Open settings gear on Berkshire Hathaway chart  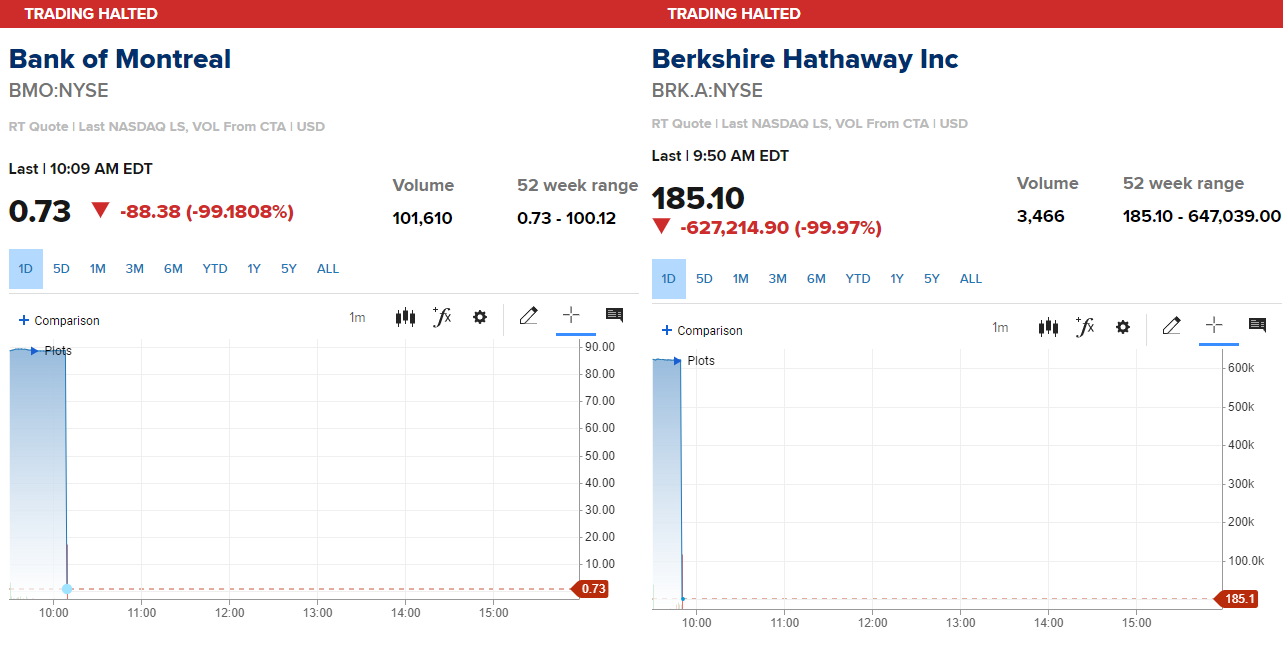(x=1123, y=327)
